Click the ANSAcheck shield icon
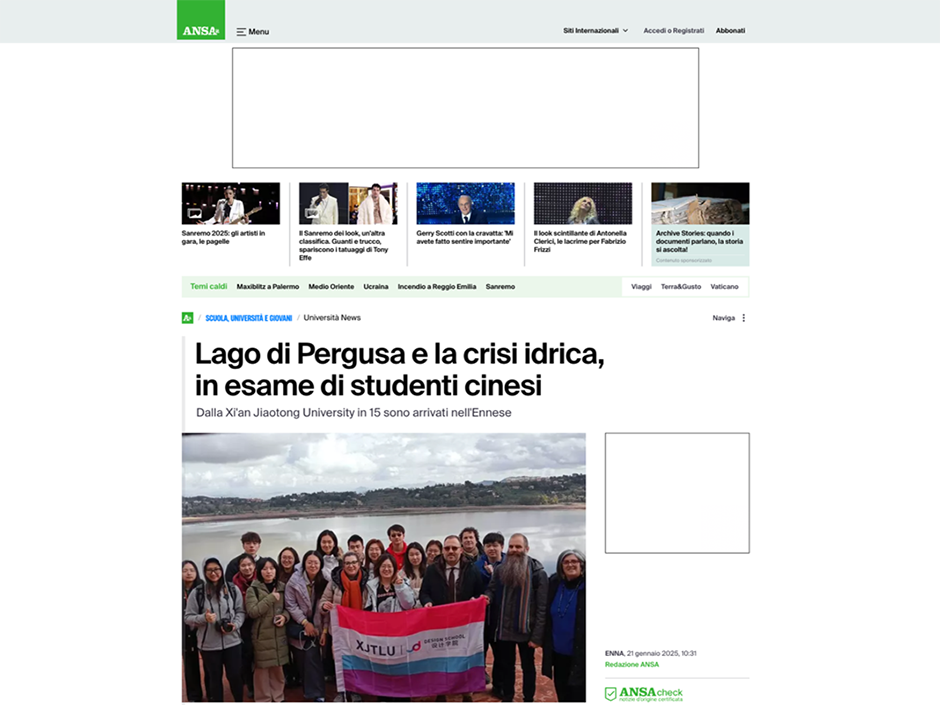Viewport: 940px width, 705px height. [x=610, y=694]
